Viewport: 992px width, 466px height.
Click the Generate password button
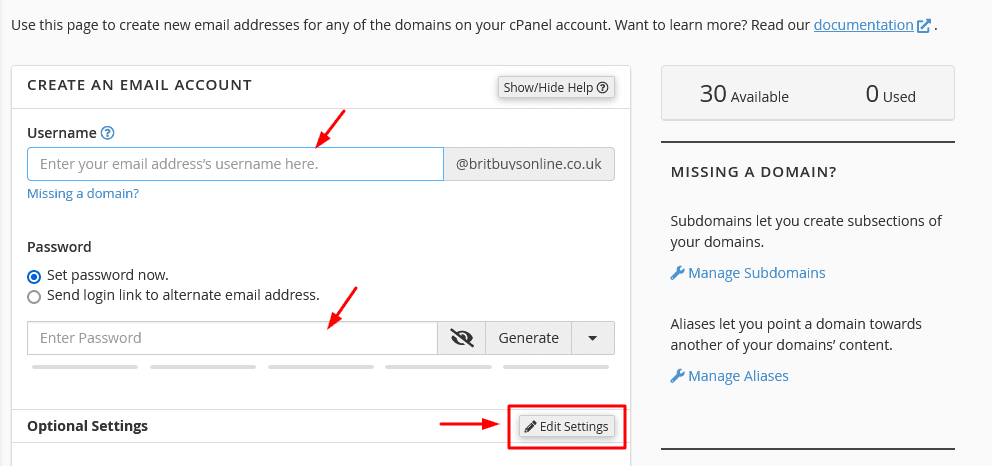coord(528,338)
